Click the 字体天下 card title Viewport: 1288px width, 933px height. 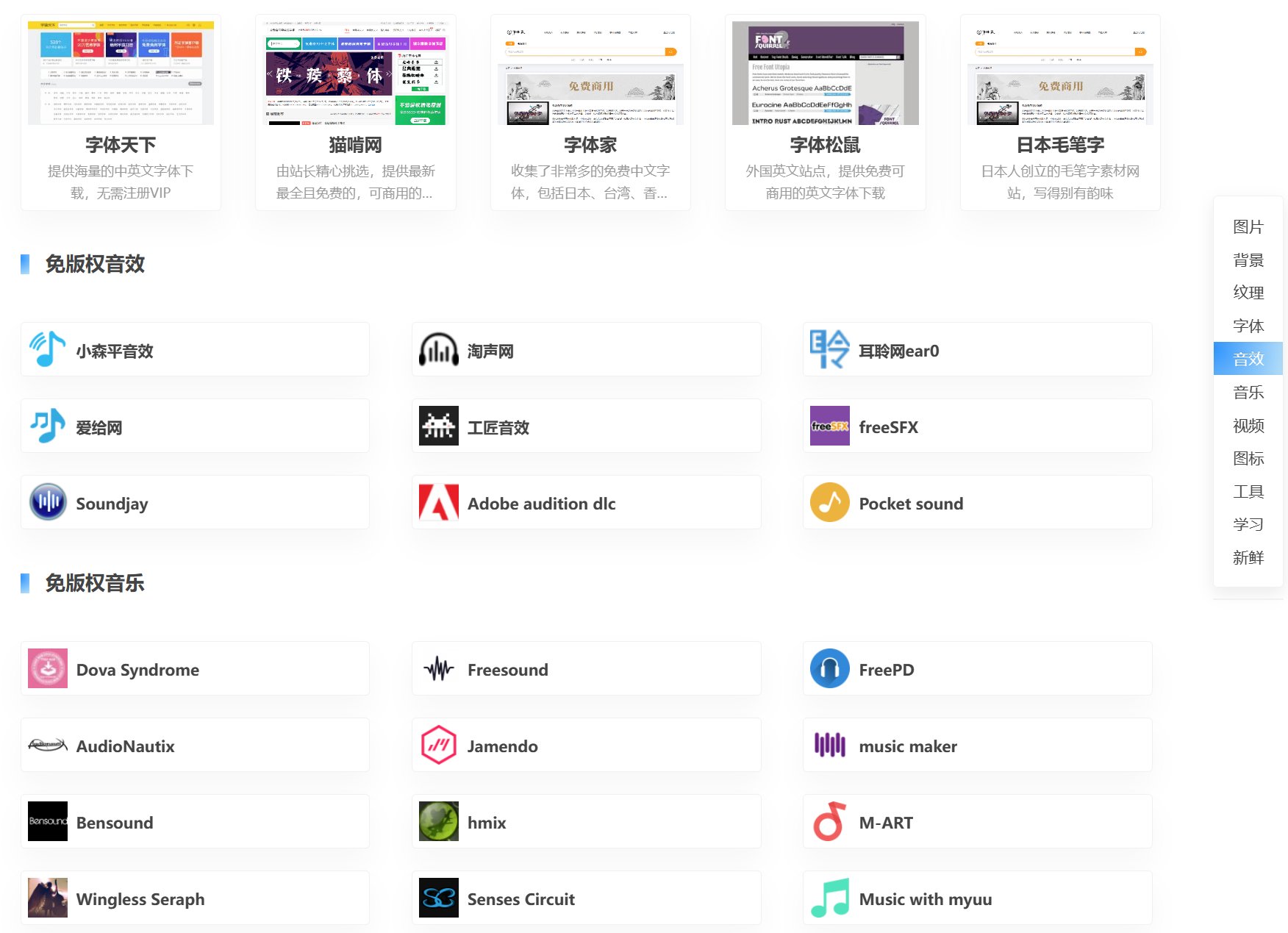(121, 145)
